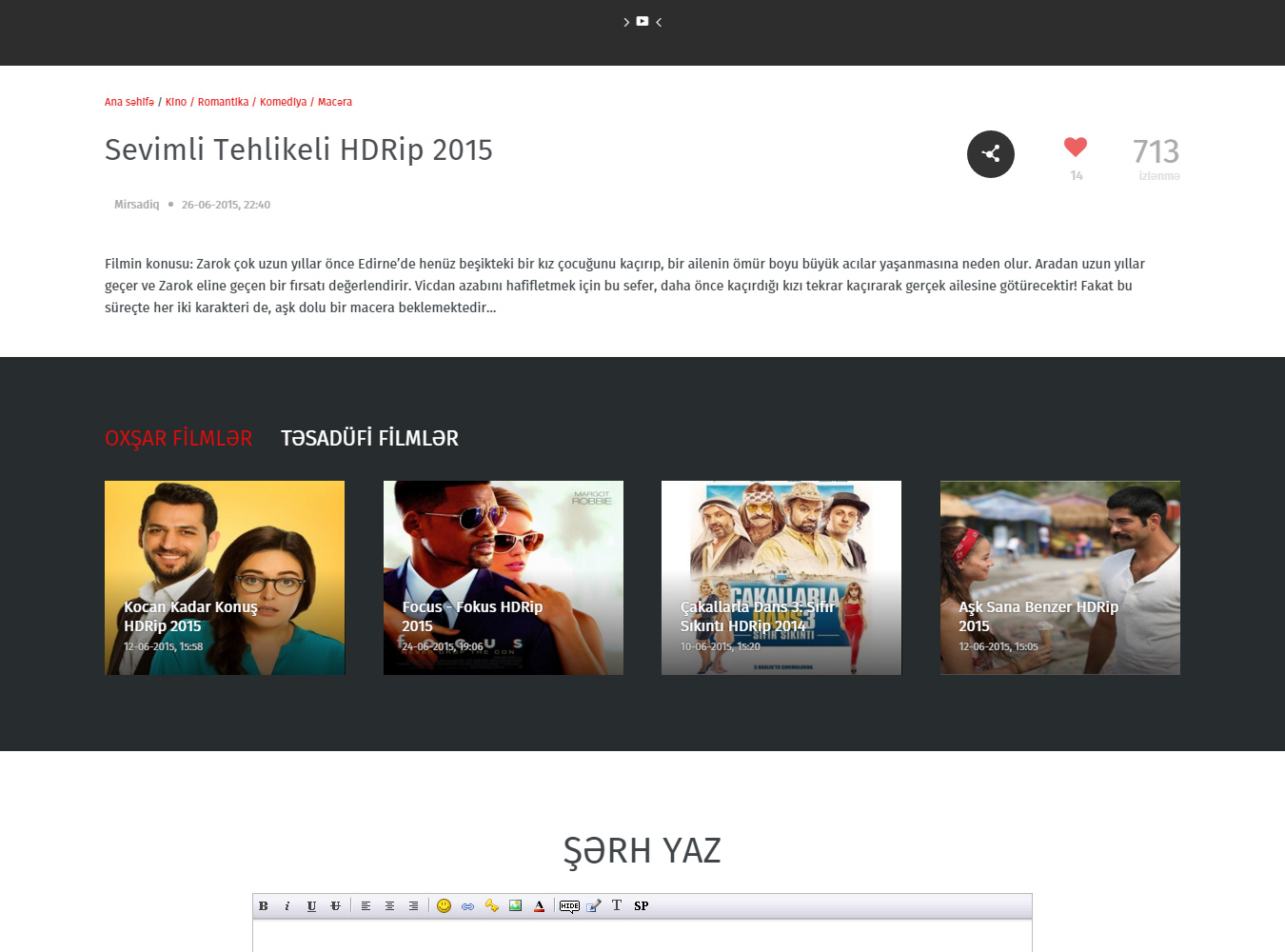This screenshot has height=952, width=1285.
Task: Open the Aşk Sana Benzer movie card
Action: click(x=1059, y=578)
